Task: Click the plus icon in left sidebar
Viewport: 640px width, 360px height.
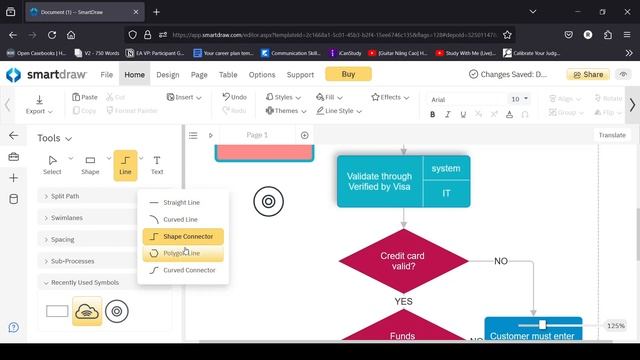Action: click(13, 178)
